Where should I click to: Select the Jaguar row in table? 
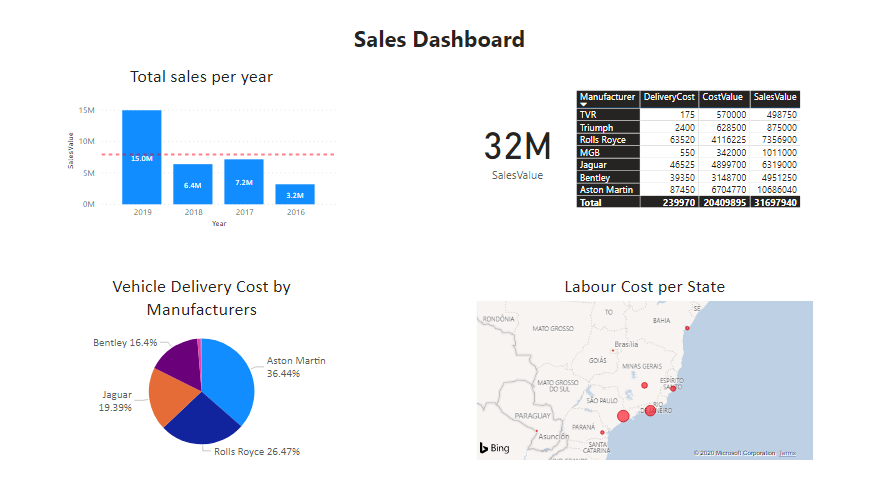pyautogui.click(x=688, y=165)
